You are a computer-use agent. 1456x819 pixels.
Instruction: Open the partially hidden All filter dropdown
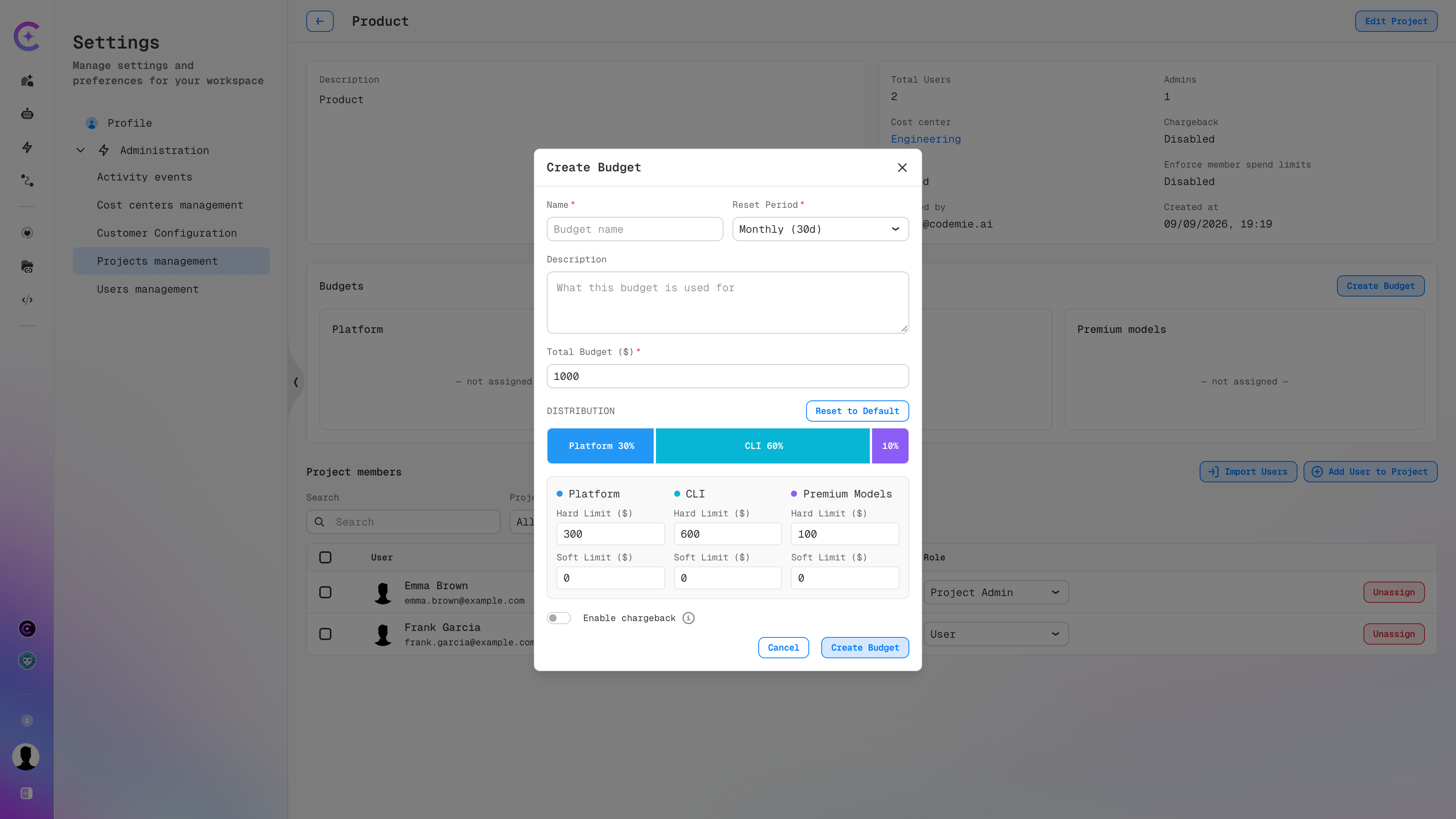pyautogui.click(x=522, y=522)
